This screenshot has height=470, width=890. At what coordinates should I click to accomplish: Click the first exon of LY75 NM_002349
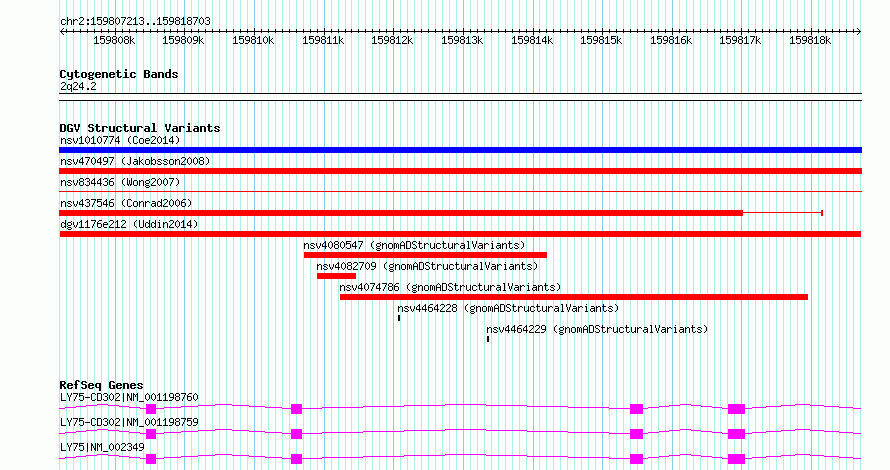pyautogui.click(x=151, y=459)
